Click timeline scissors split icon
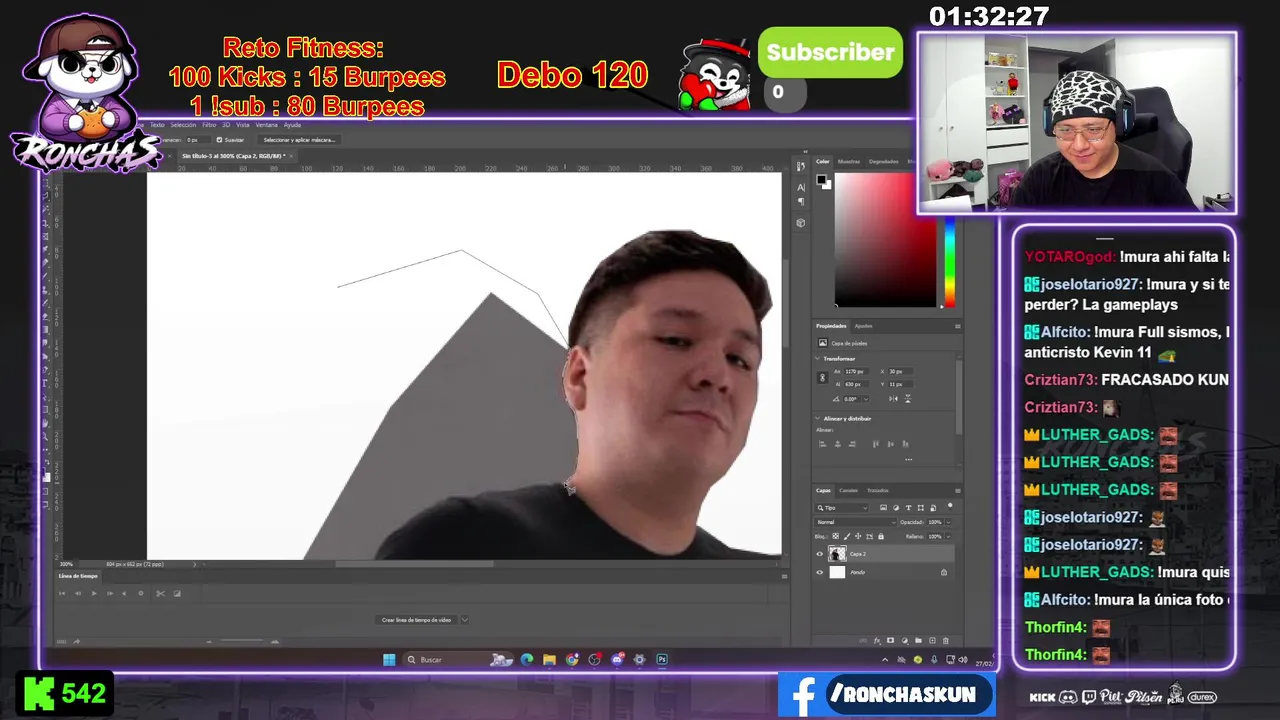The width and height of the screenshot is (1280, 720). click(160, 593)
